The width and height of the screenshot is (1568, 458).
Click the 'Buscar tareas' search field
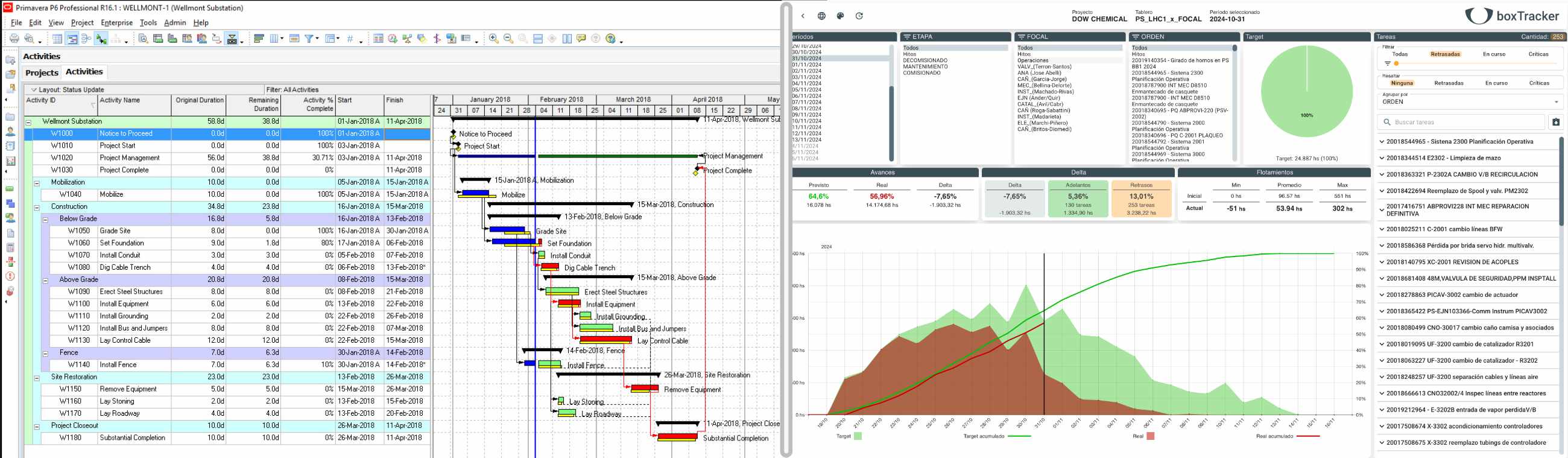tap(1461, 122)
